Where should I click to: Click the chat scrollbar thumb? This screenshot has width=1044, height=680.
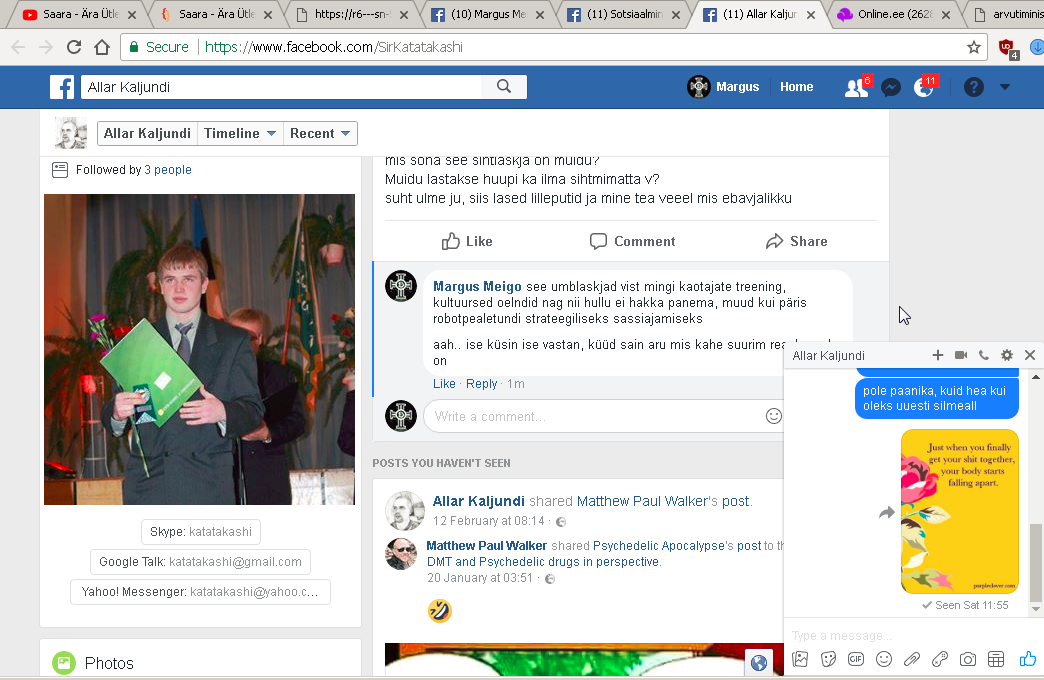tap(1035, 562)
